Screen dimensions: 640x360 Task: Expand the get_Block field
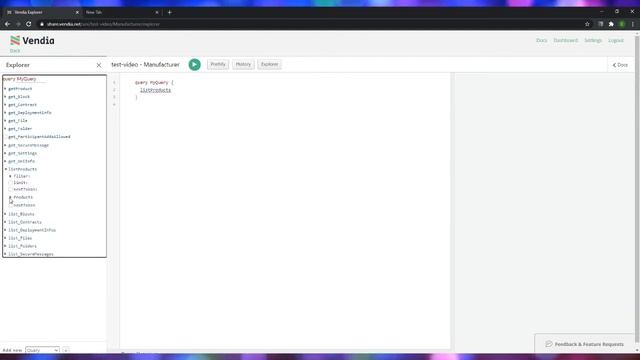(x=5, y=97)
